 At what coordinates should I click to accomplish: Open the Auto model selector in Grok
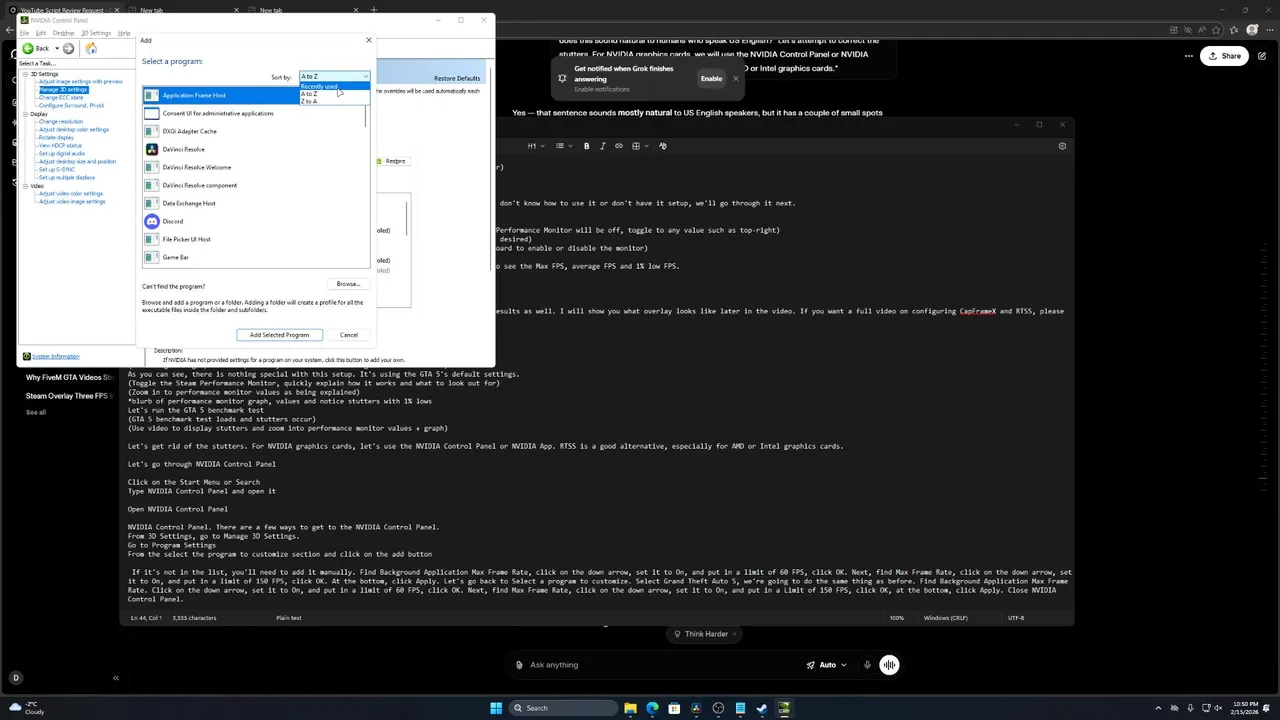[x=827, y=665]
